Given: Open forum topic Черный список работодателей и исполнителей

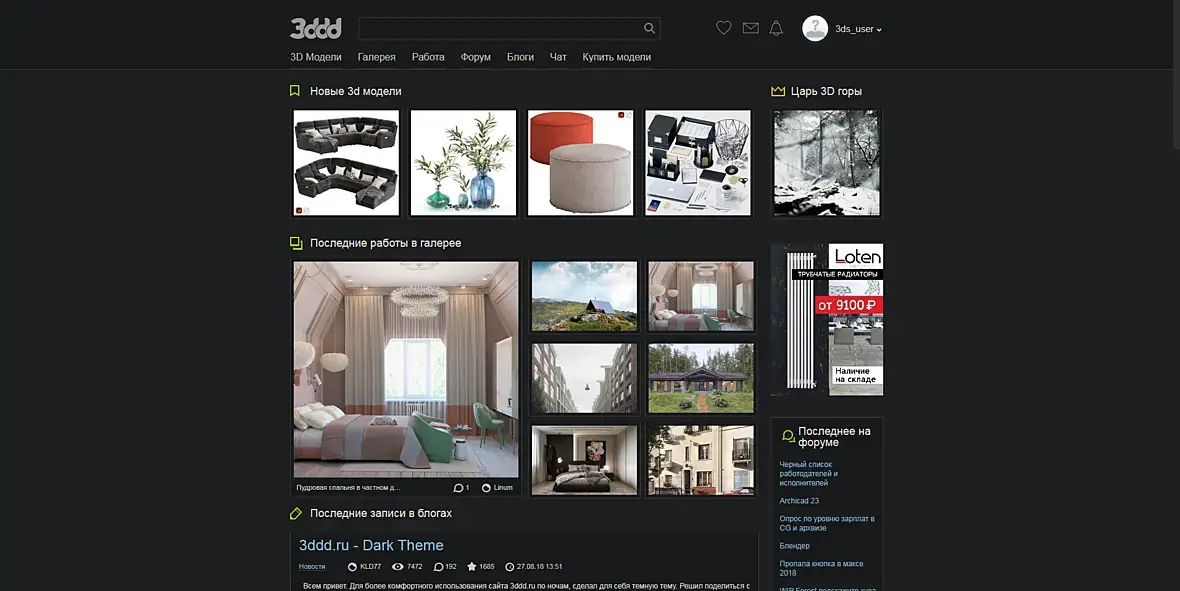Looking at the screenshot, I should click(809, 474).
